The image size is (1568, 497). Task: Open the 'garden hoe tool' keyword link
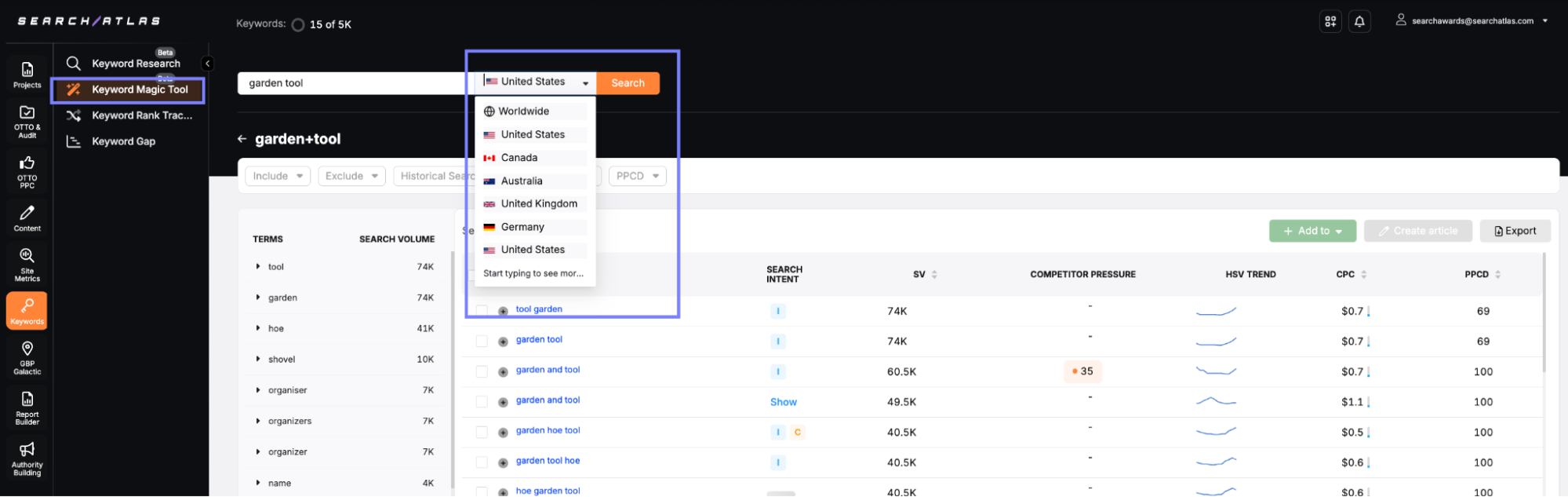[x=548, y=431]
